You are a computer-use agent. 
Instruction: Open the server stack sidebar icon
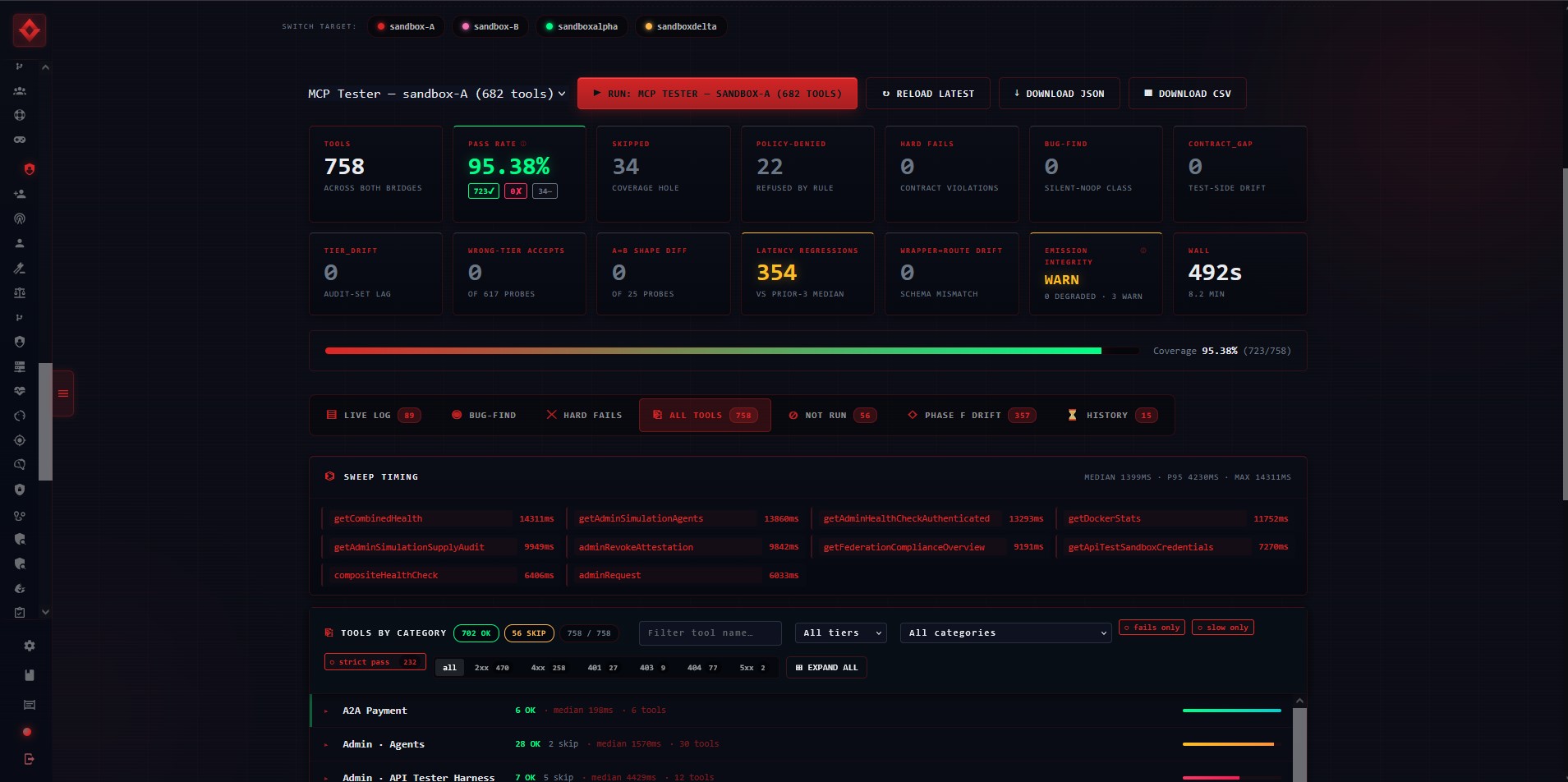coord(20,366)
